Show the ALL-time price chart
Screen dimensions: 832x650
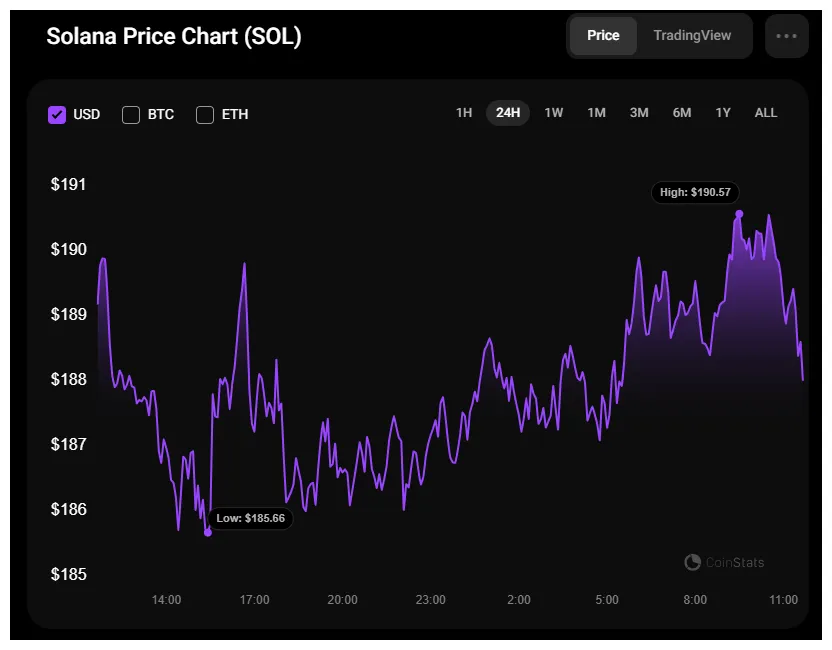pyautogui.click(x=765, y=113)
